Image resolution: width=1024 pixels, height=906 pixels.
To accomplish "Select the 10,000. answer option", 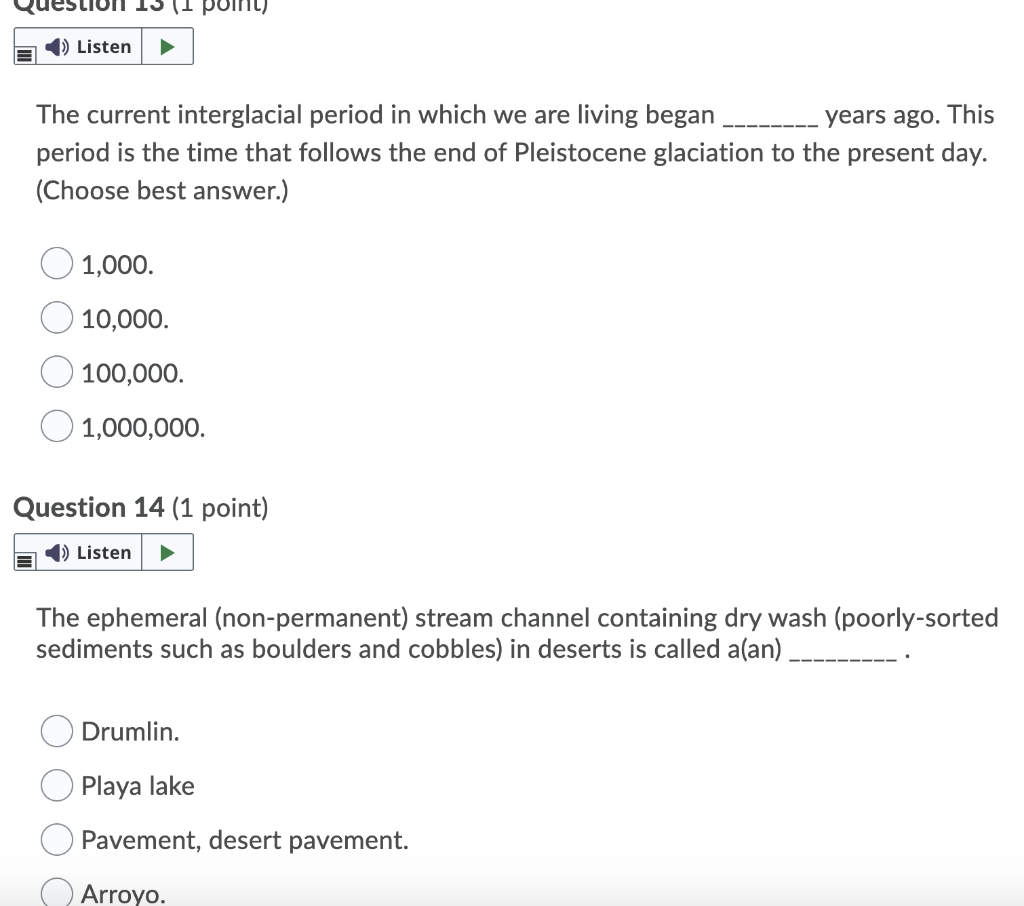I will (x=56, y=317).
